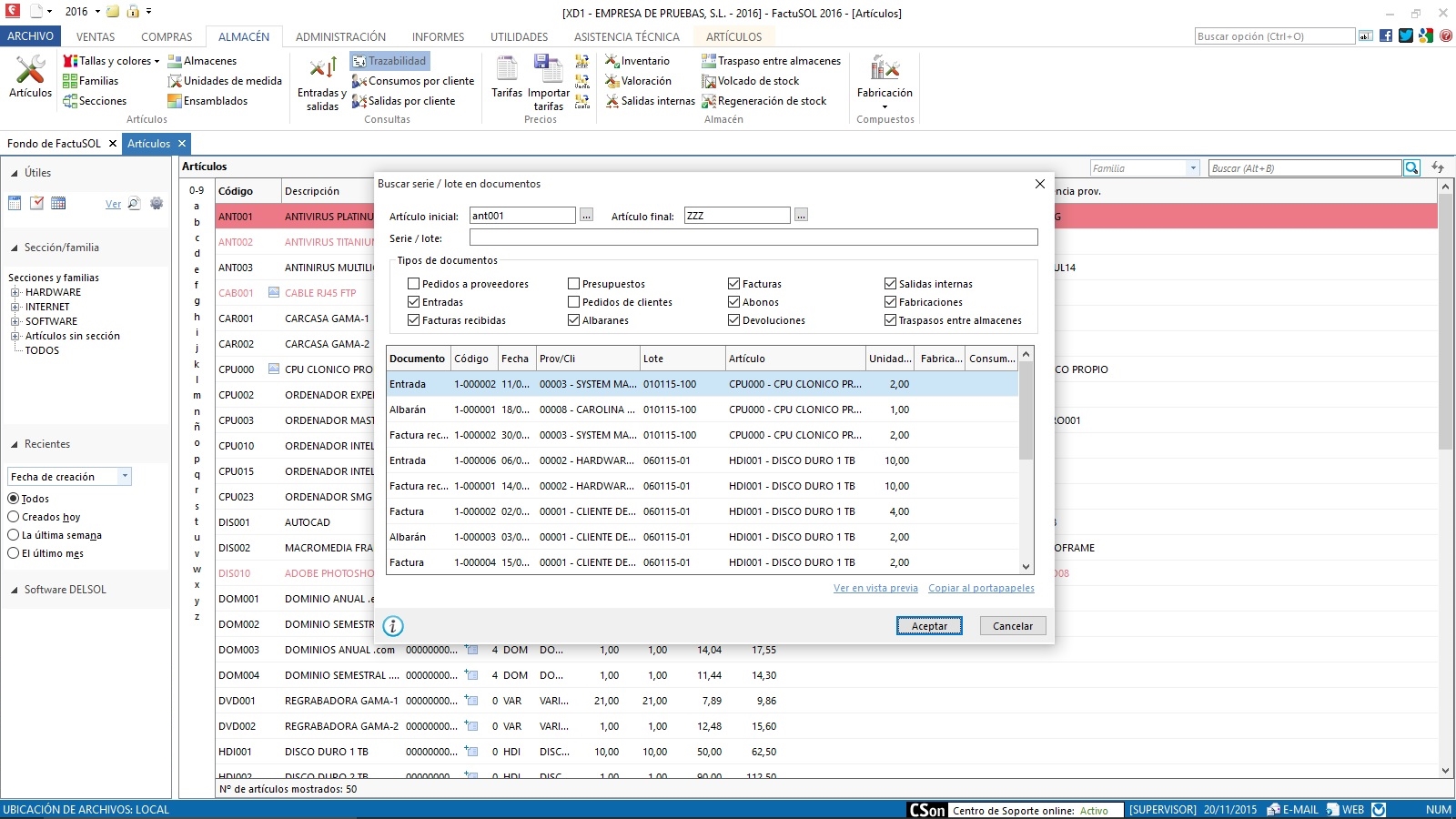Open Fecha de creación dropdown
1456x819 pixels.
coord(125,477)
